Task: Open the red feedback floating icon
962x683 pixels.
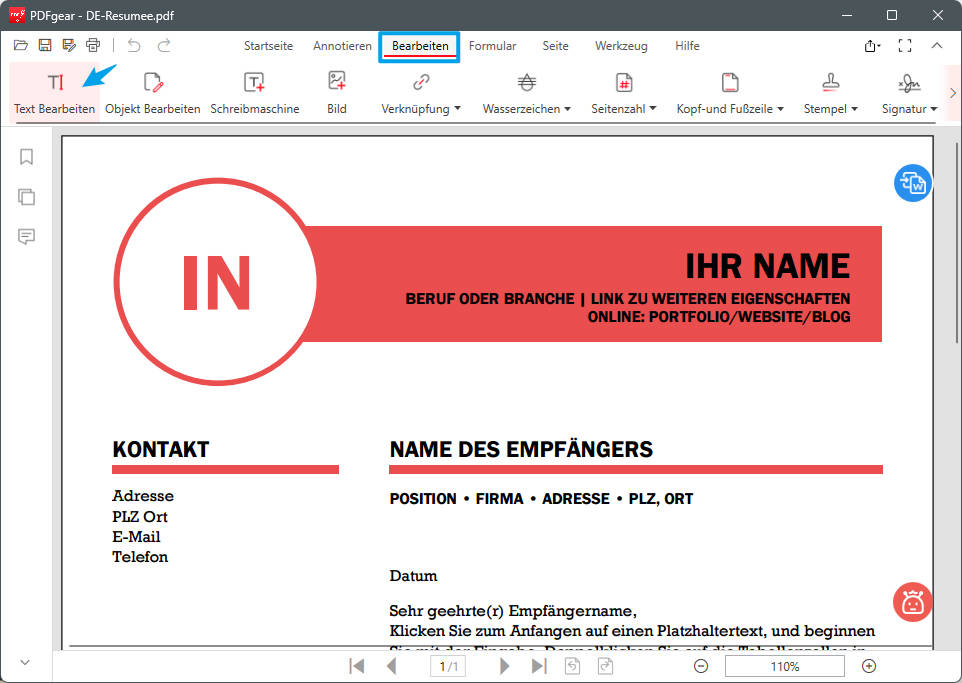Action: (x=911, y=602)
